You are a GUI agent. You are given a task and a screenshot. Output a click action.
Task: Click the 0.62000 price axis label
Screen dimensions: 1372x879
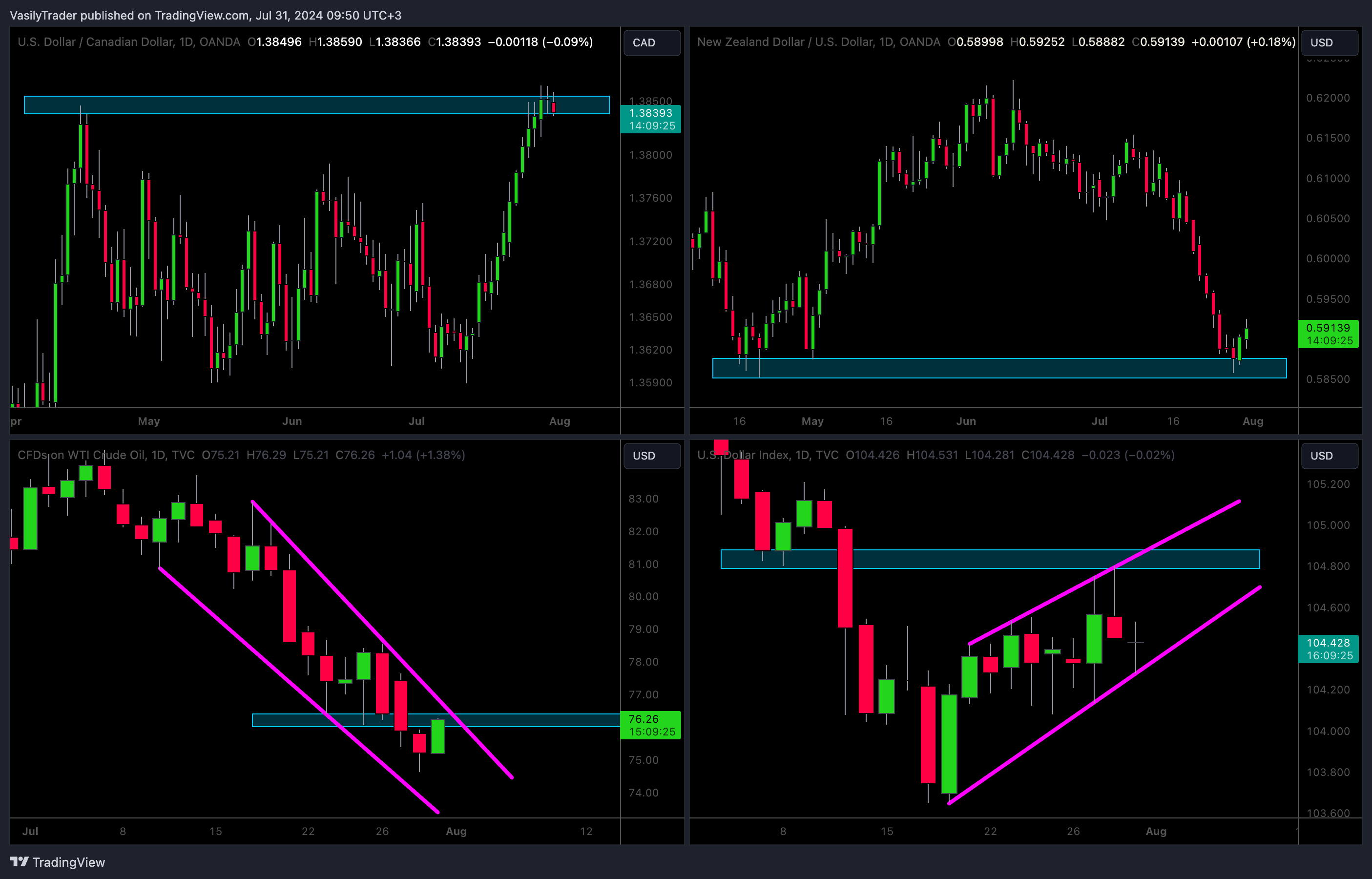click(x=1328, y=98)
